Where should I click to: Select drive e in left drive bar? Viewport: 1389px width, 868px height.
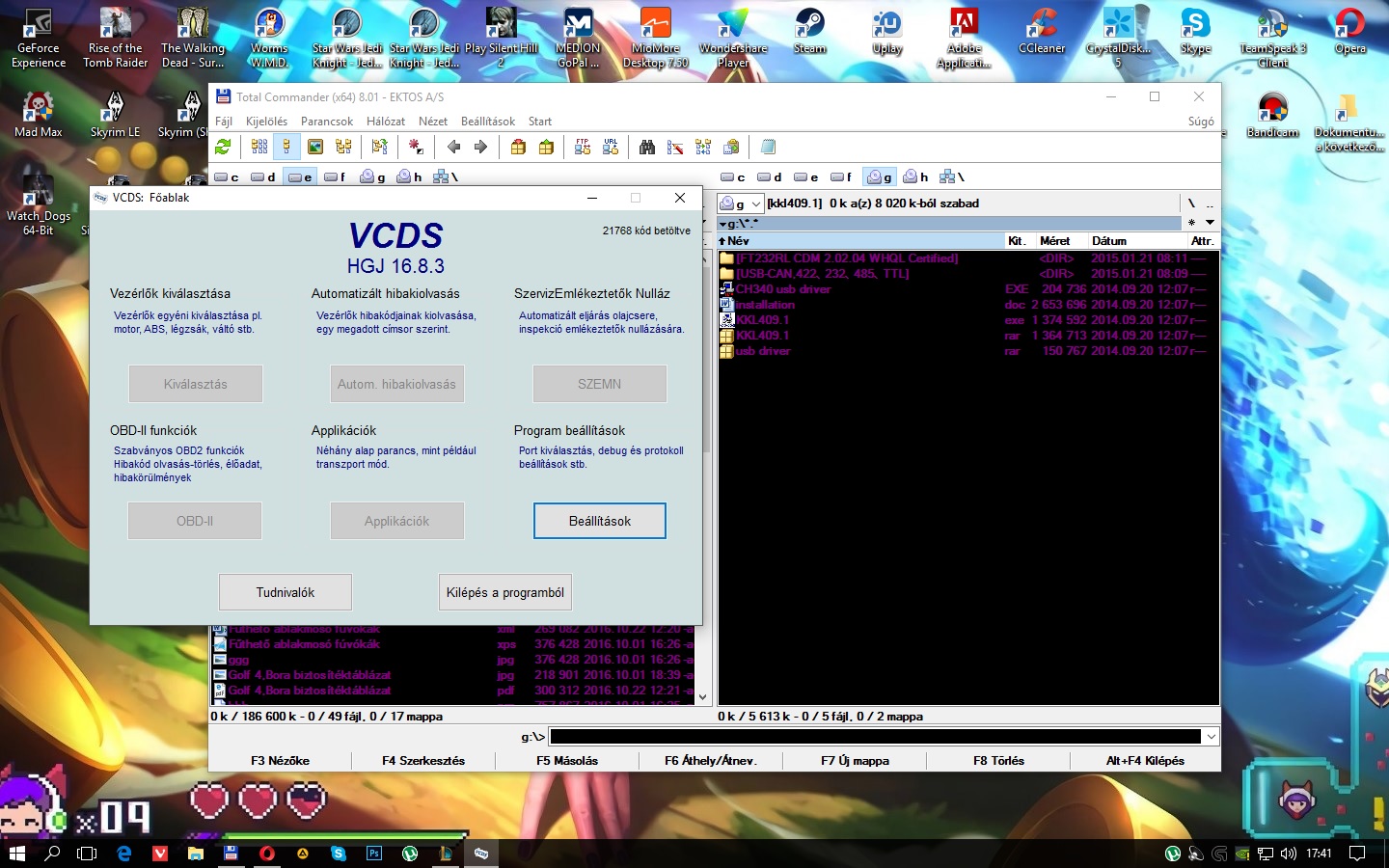pyautogui.click(x=301, y=176)
